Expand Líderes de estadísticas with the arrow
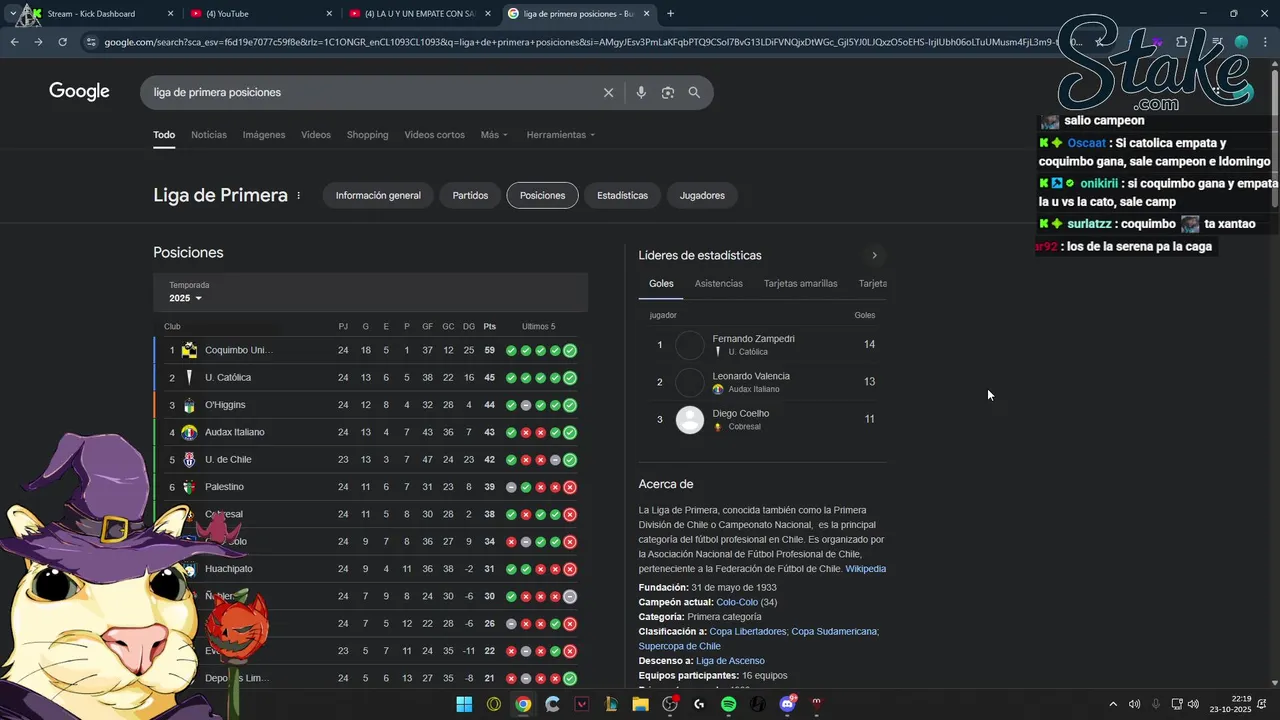The height and width of the screenshot is (720, 1280). (874, 256)
